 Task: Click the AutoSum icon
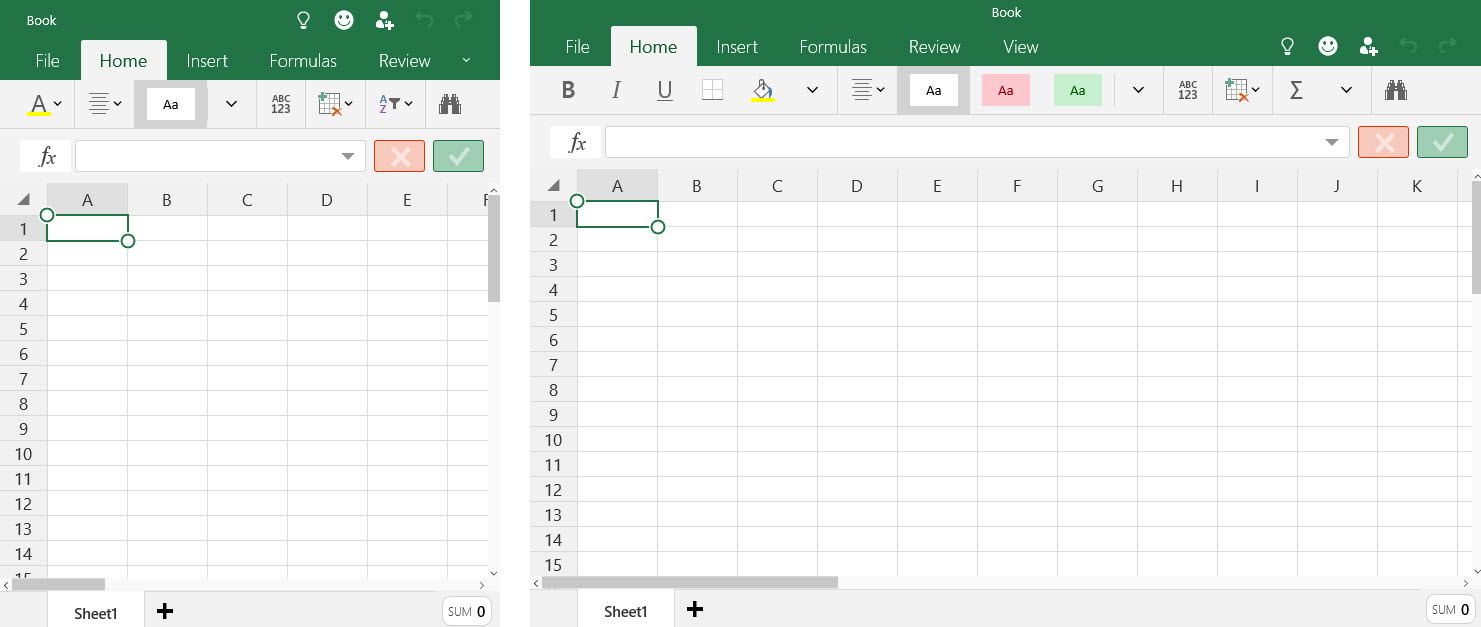click(1296, 90)
